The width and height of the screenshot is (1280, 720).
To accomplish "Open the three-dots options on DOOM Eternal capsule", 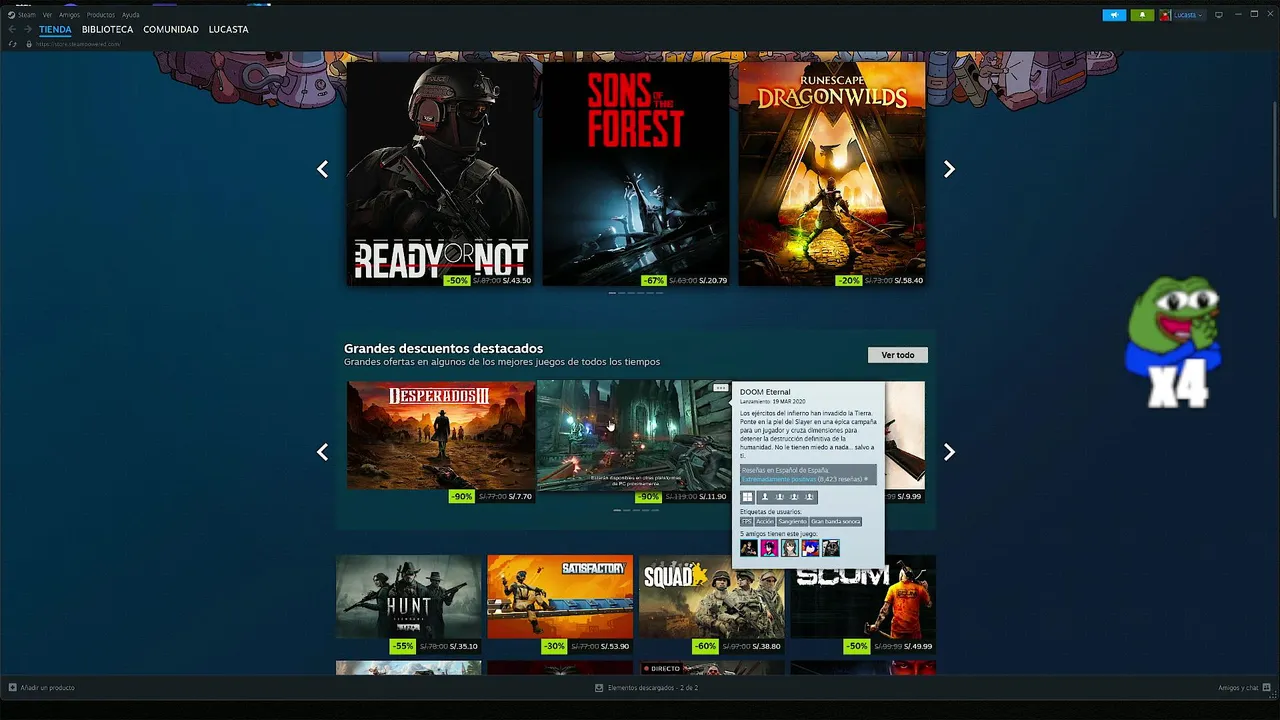I will pyautogui.click(x=720, y=387).
